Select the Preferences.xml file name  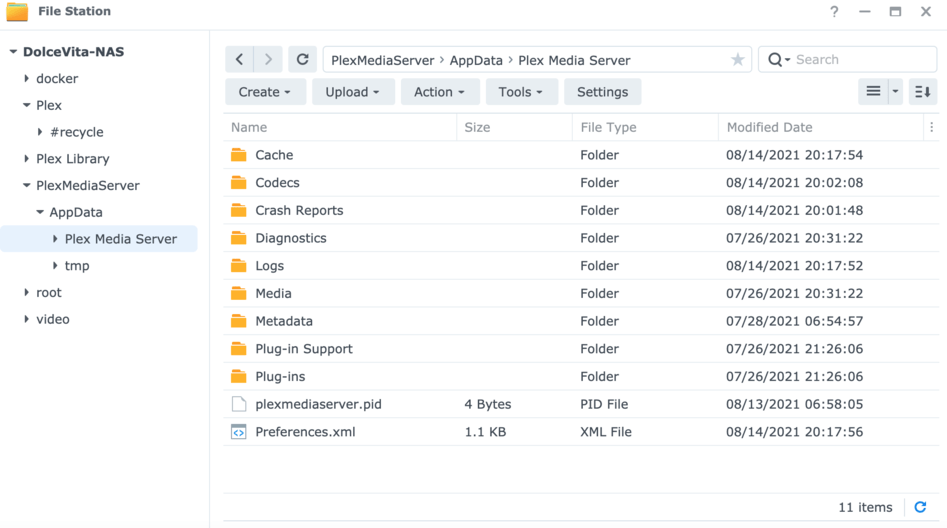point(305,432)
